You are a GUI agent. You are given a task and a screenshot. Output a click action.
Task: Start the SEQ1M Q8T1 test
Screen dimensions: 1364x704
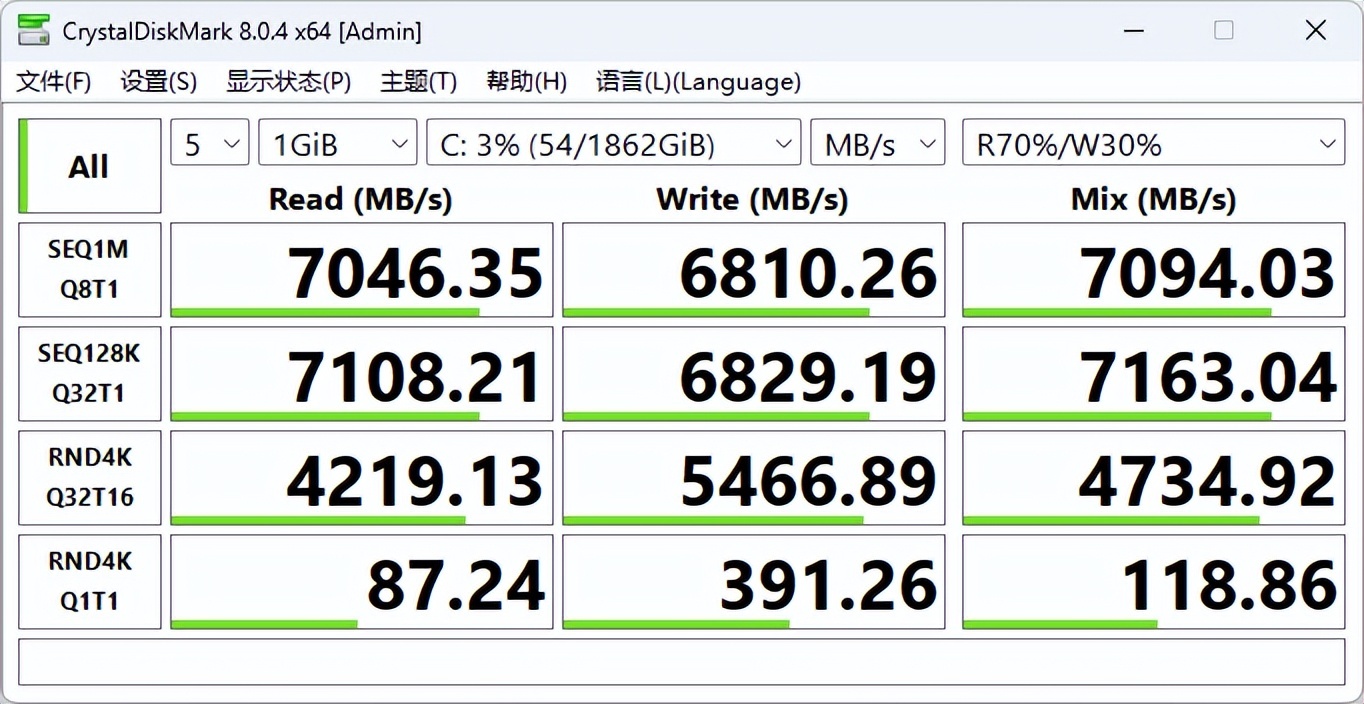coord(90,269)
